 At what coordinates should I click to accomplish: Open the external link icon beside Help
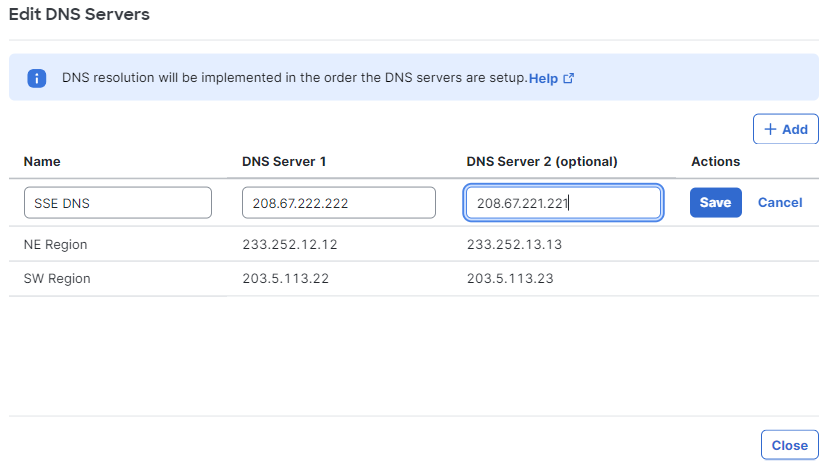point(568,78)
